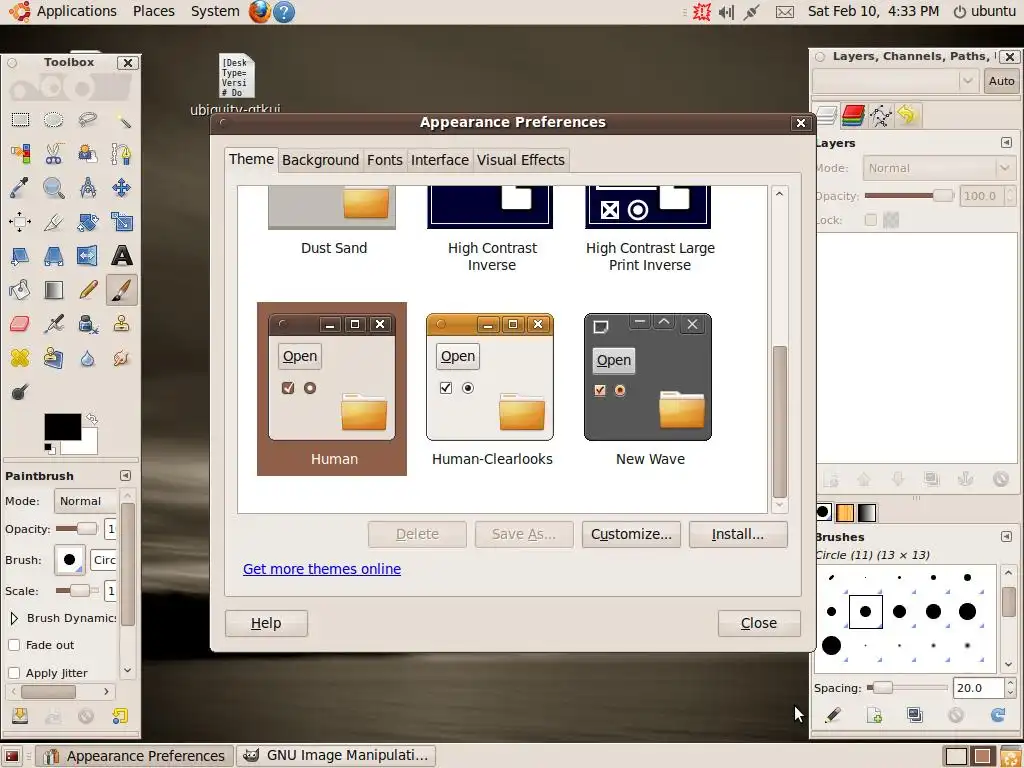Open the Places menu
The image size is (1024, 768).
click(153, 11)
